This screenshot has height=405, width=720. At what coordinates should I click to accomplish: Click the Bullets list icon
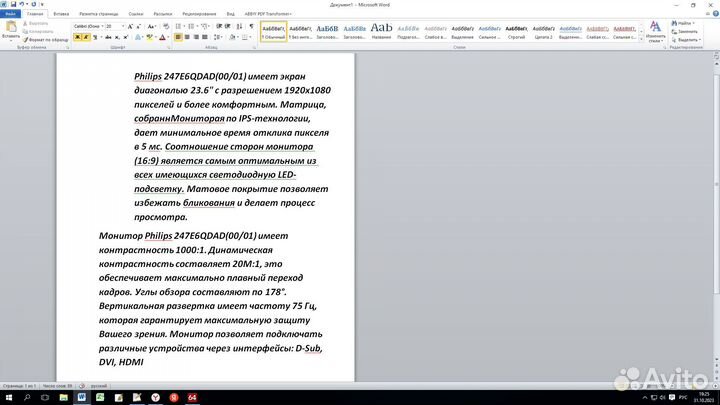(179, 27)
